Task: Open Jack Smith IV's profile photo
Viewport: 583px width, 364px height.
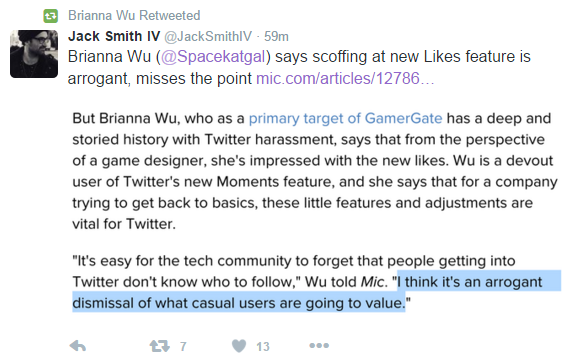Action: click(x=34, y=54)
